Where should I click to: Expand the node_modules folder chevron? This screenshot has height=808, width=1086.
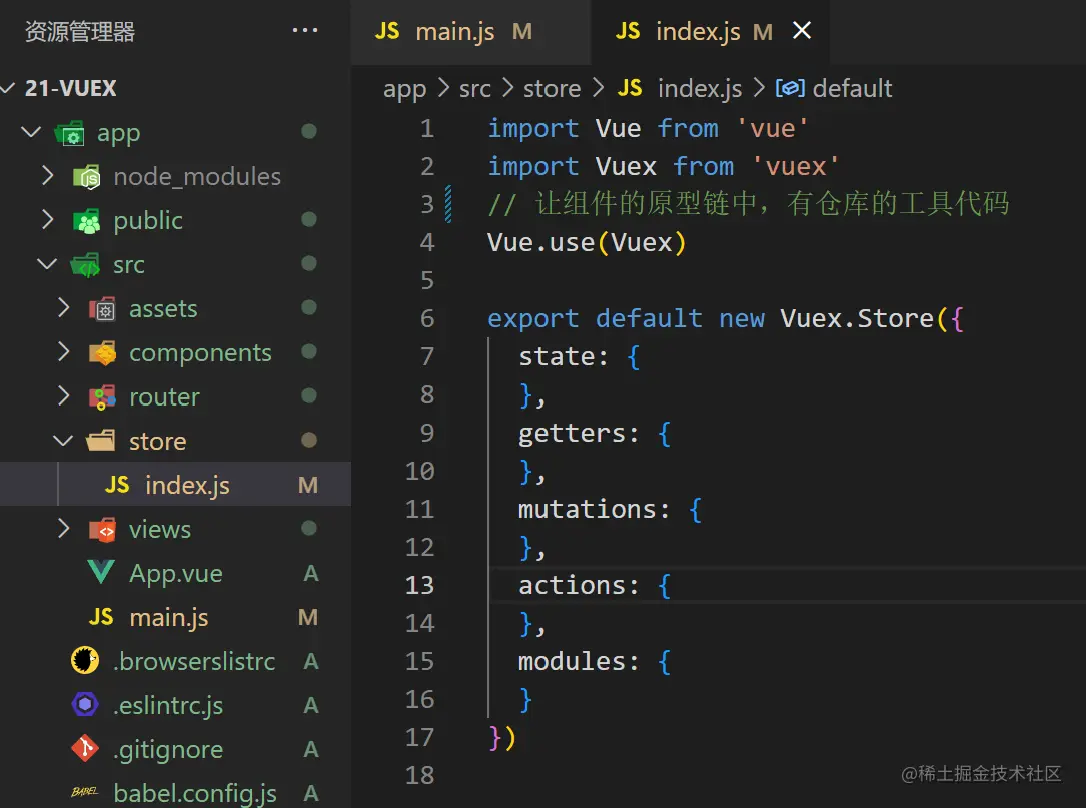47,176
